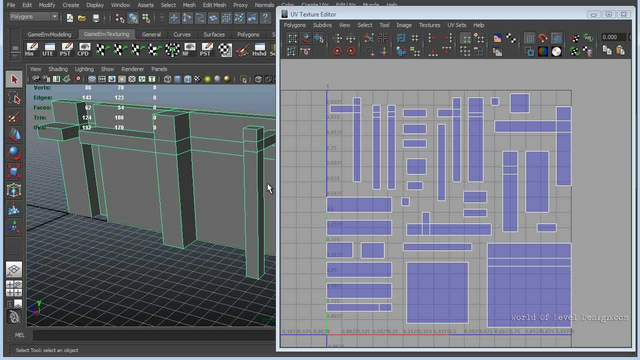This screenshot has width=640, height=360.
Task: Click the CPD shelf button
Action: [84, 49]
